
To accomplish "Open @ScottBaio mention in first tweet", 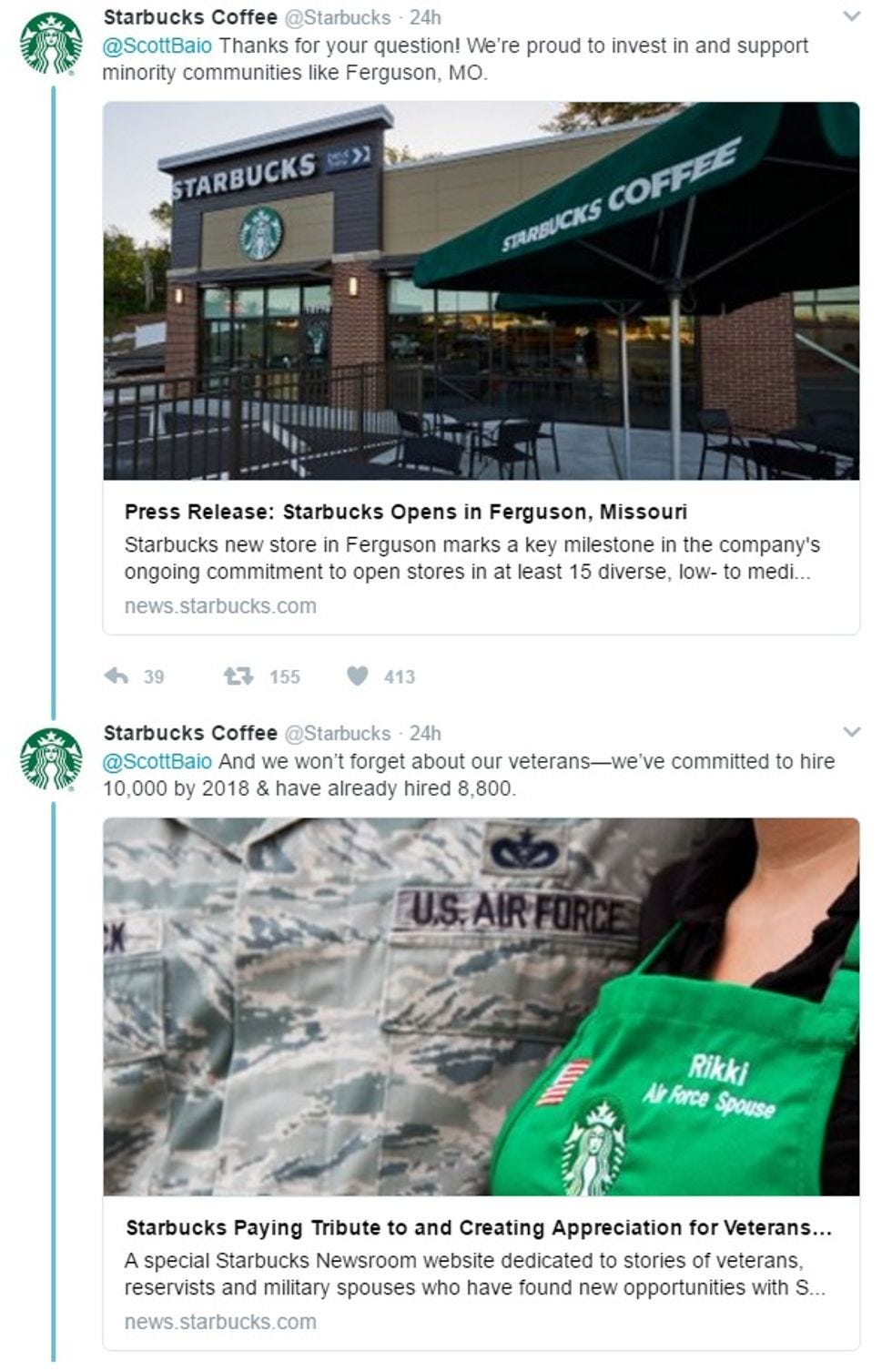I will tap(157, 46).
